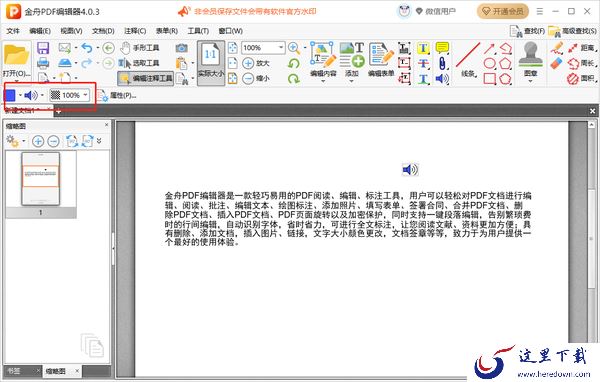
Task: Rotate the page counterclockwise
Action: point(294,63)
